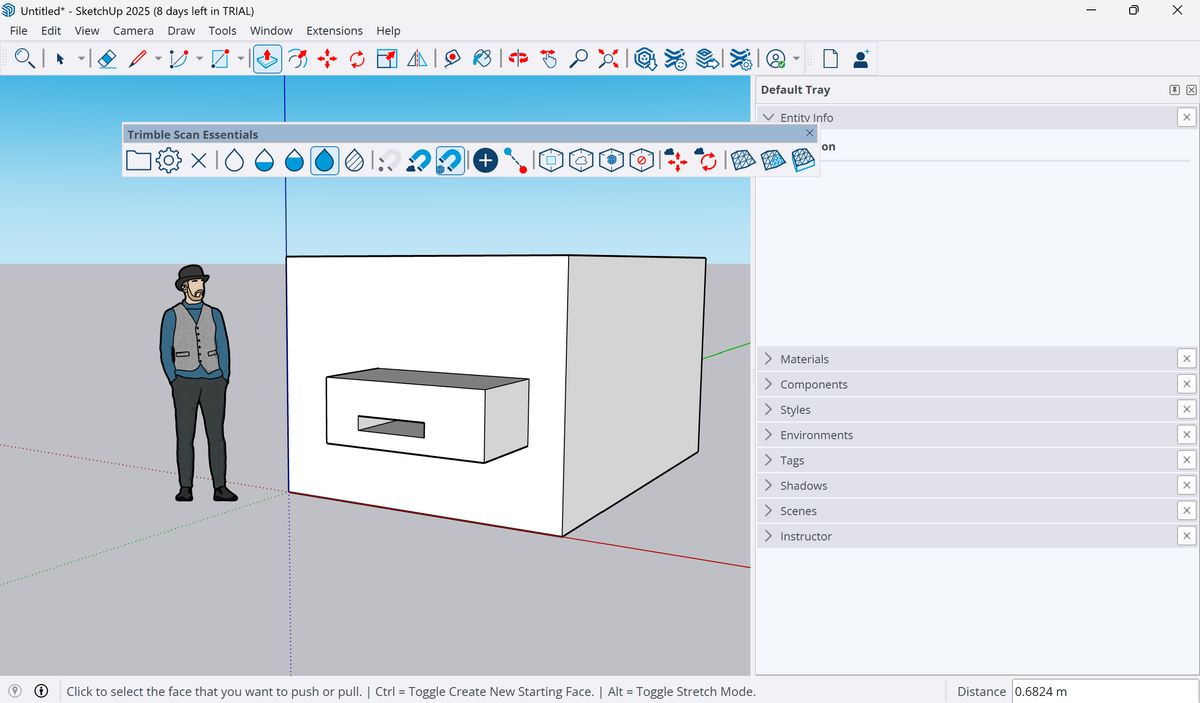Click the clipping box with cloud icon

(581, 160)
